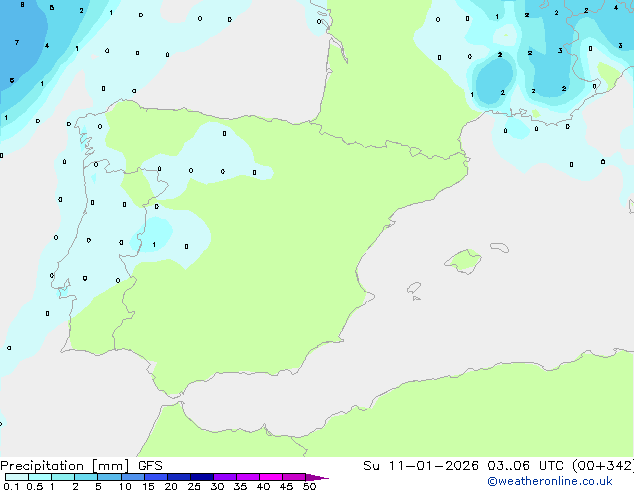Click the 1–2 mm legend color swatch

[63, 477]
